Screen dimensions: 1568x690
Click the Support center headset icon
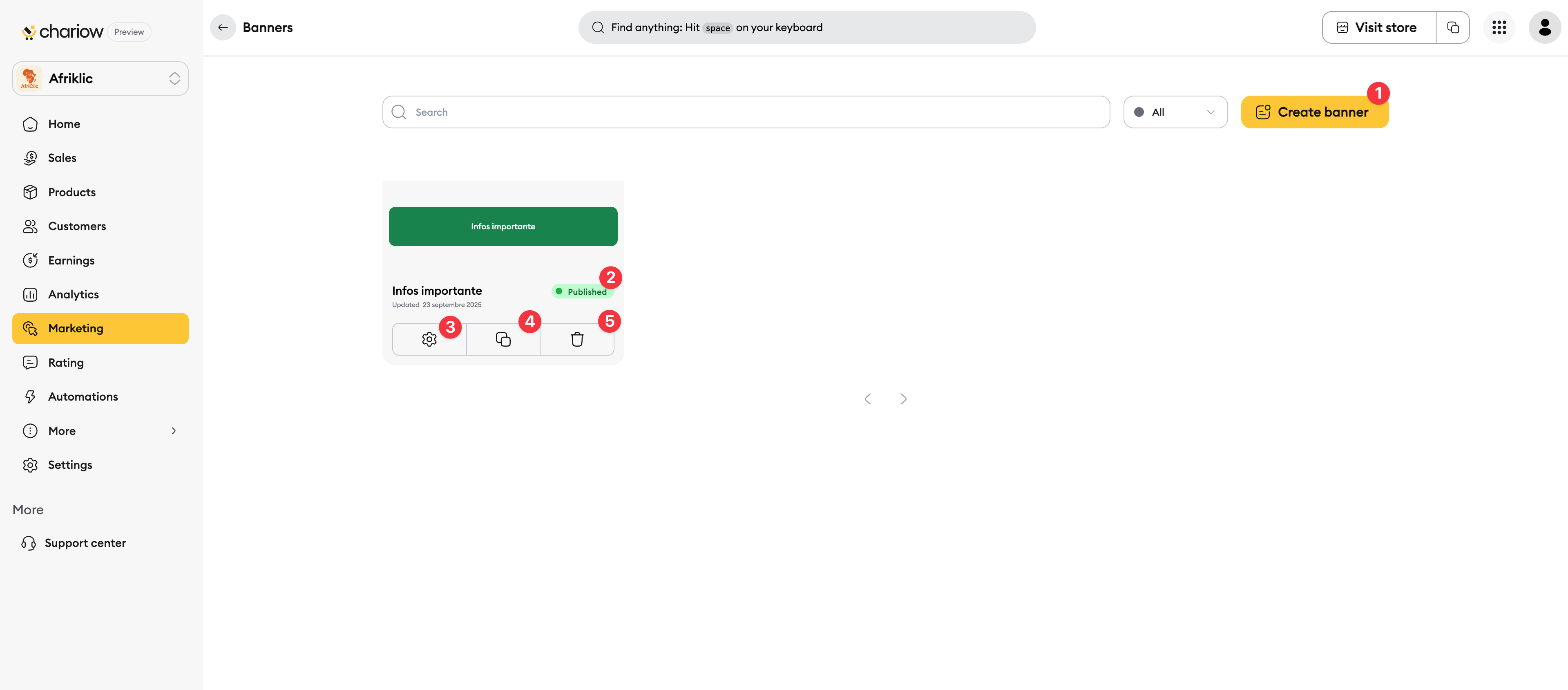[29, 543]
